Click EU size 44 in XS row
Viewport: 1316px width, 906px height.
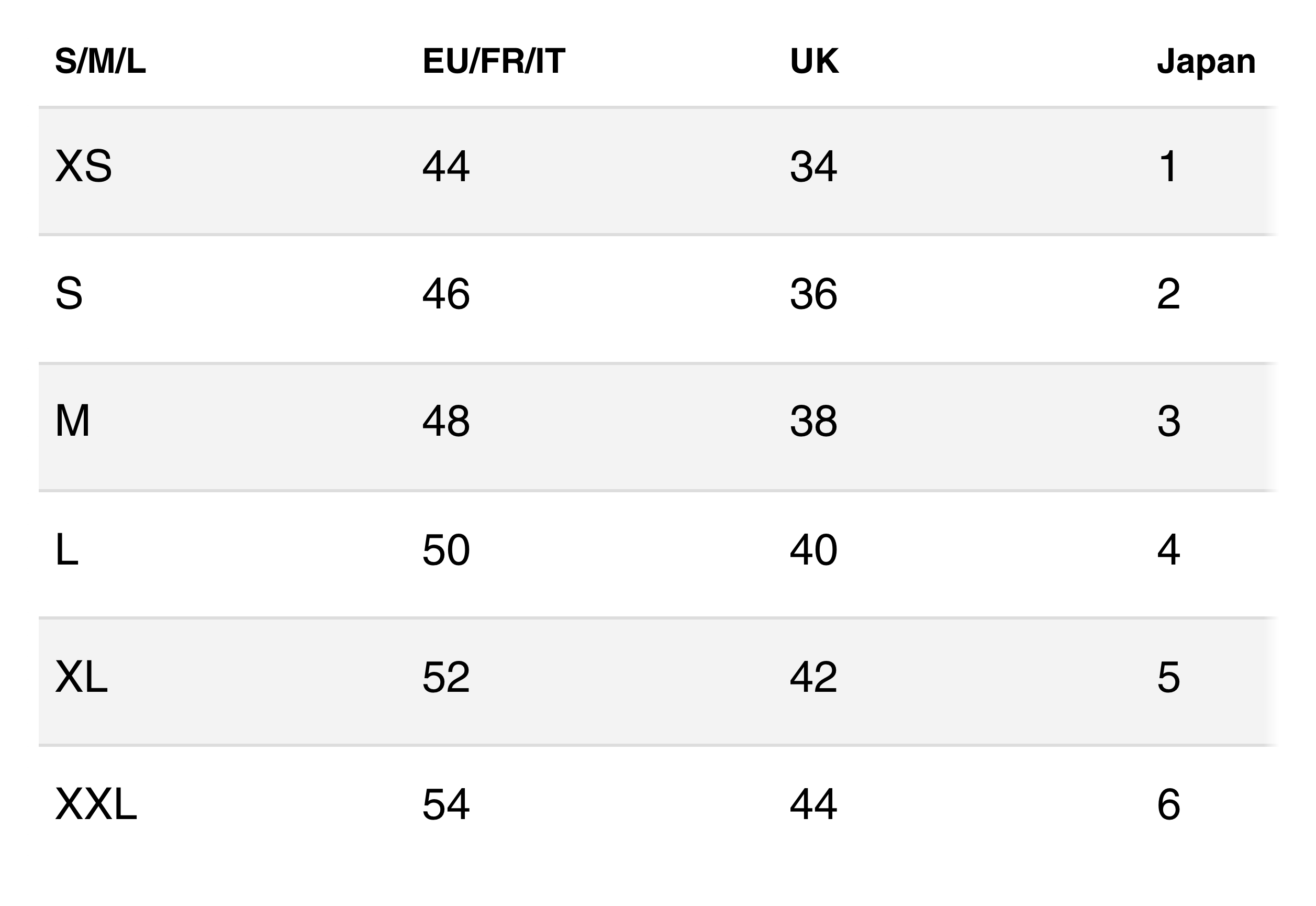click(x=446, y=167)
